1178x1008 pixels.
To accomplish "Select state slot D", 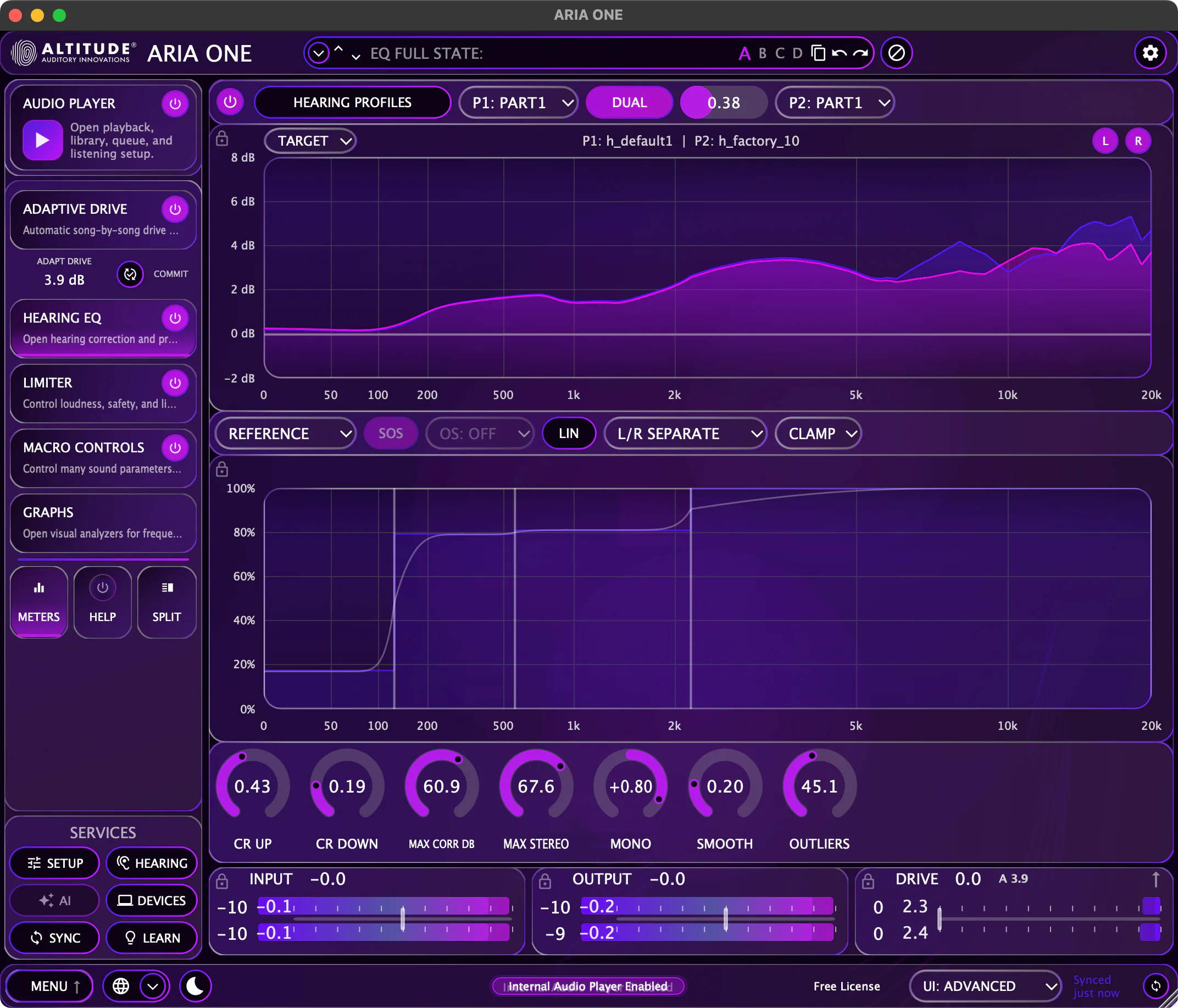I will [x=798, y=53].
